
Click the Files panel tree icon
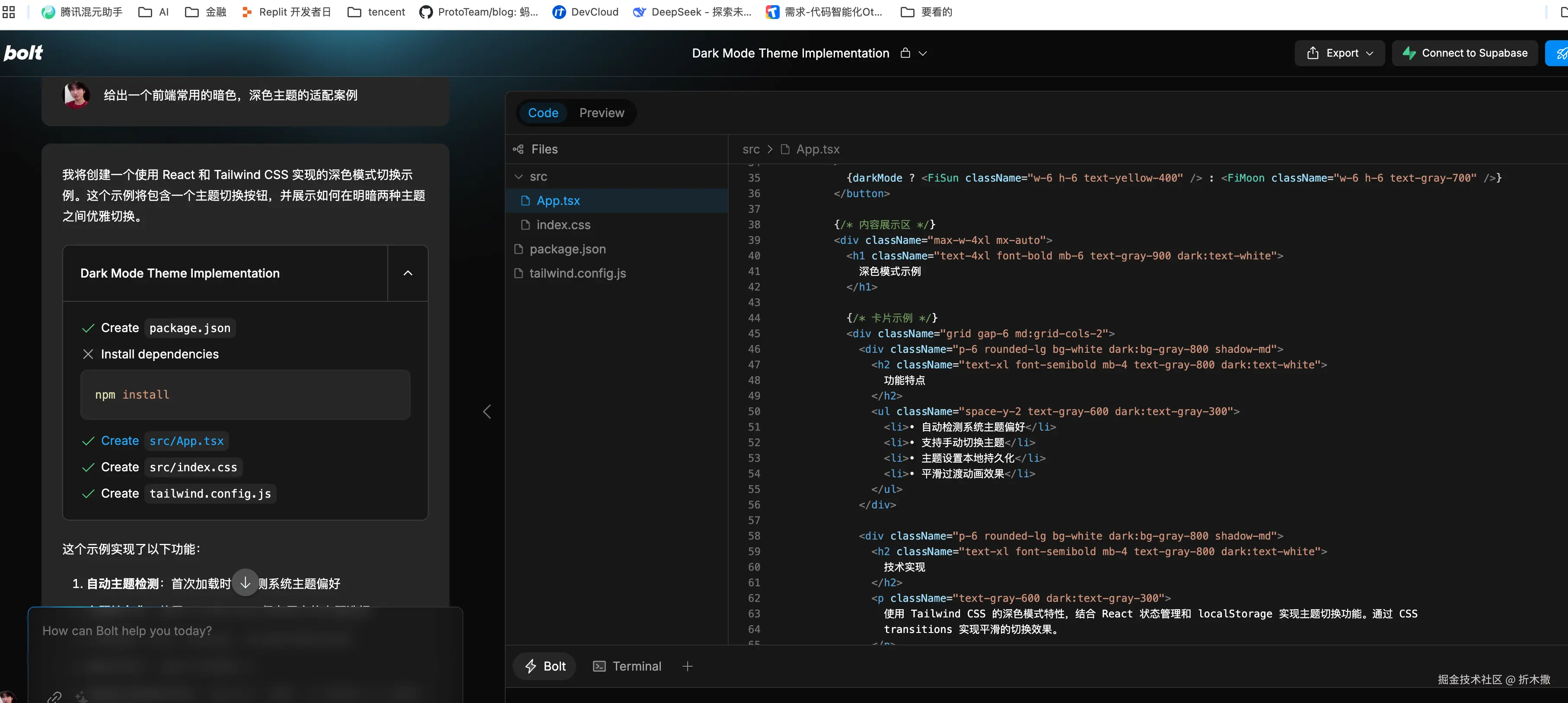coord(518,149)
